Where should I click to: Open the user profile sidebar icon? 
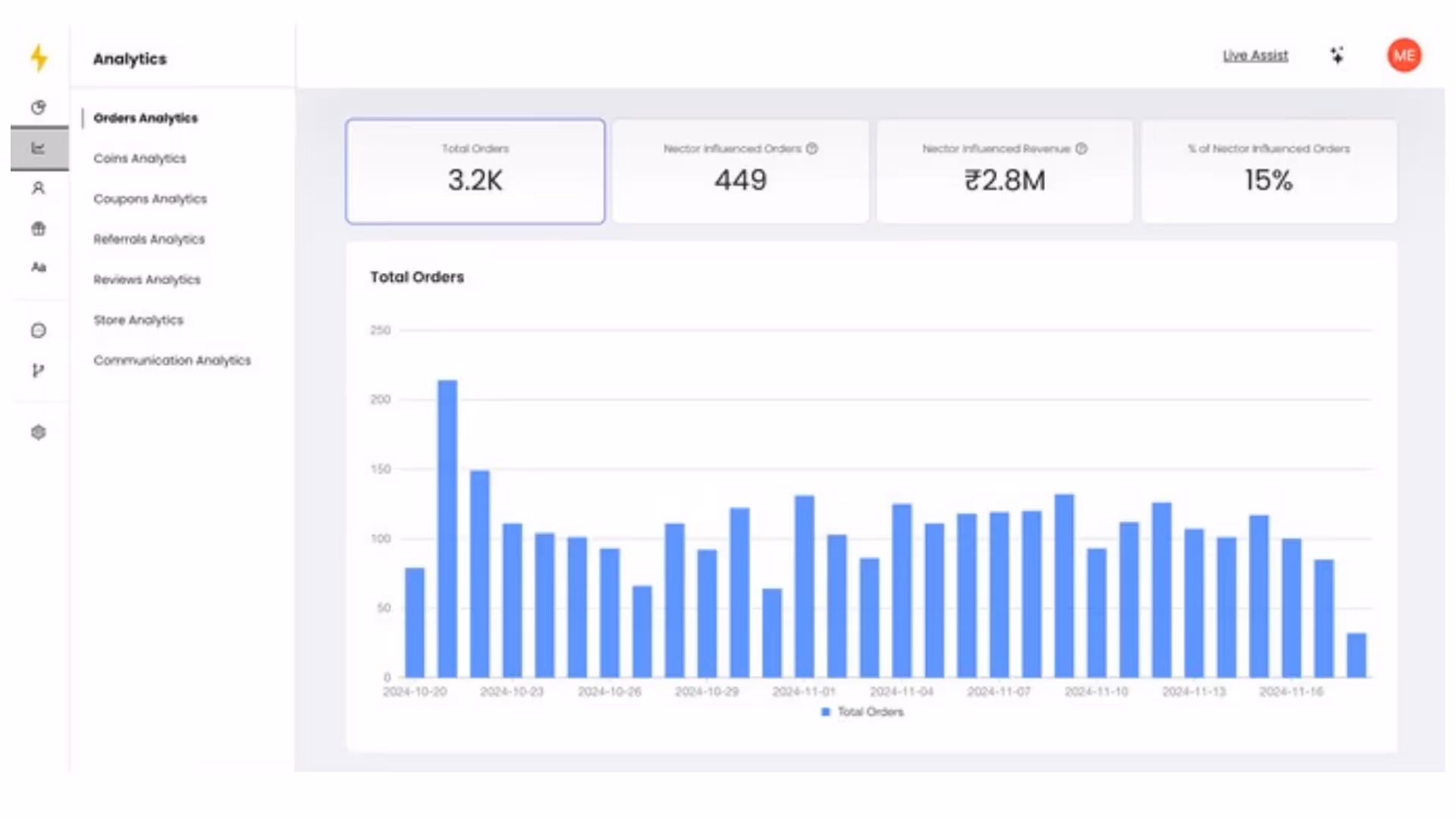(39, 188)
